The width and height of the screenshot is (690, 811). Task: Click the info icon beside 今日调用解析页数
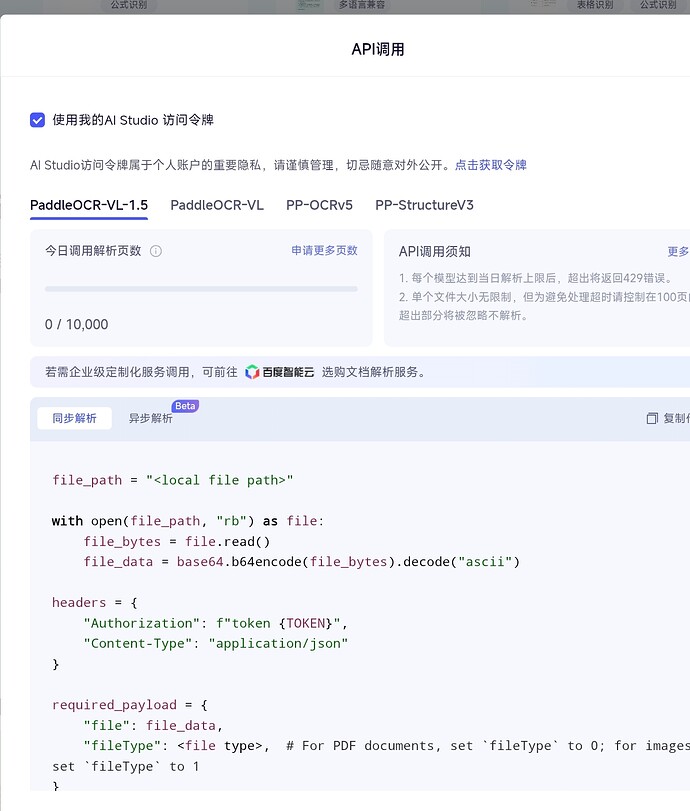click(156, 251)
